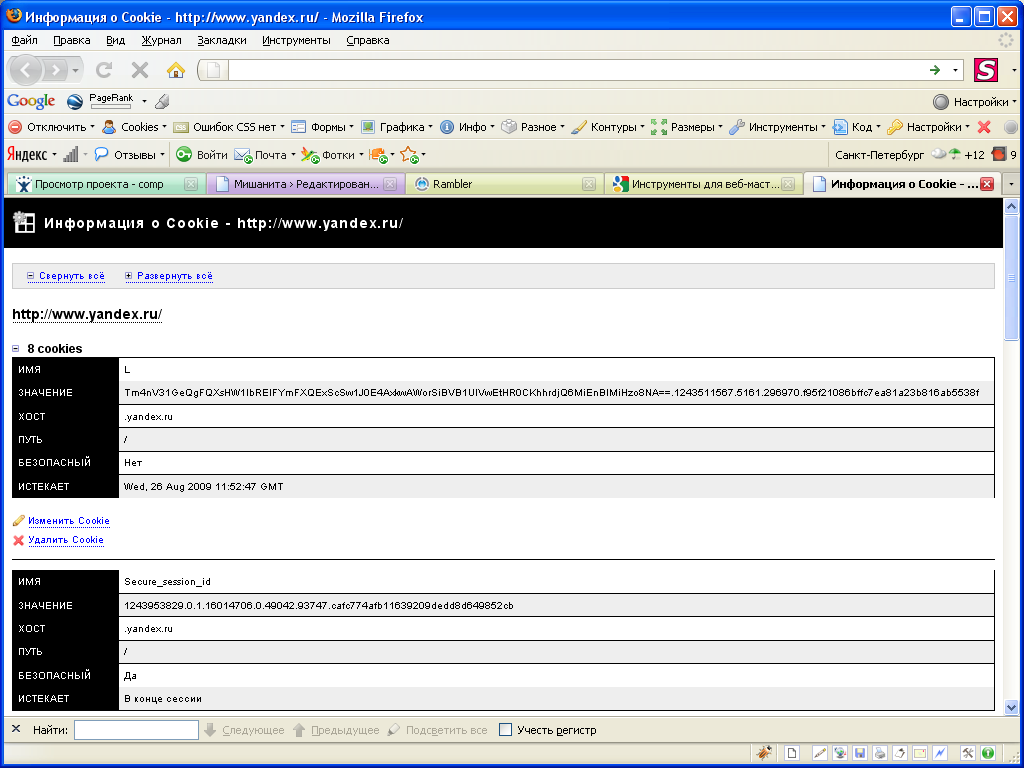Collapse the 8 cookies section
Viewport: 1024px width, 768px height.
click(16, 349)
